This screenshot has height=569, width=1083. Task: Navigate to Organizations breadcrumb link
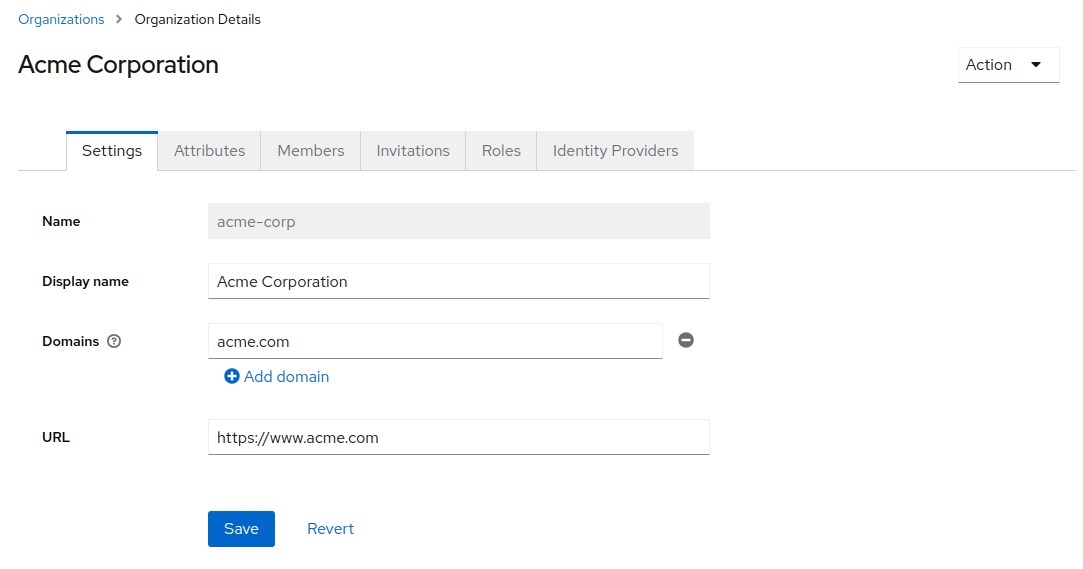(x=61, y=19)
